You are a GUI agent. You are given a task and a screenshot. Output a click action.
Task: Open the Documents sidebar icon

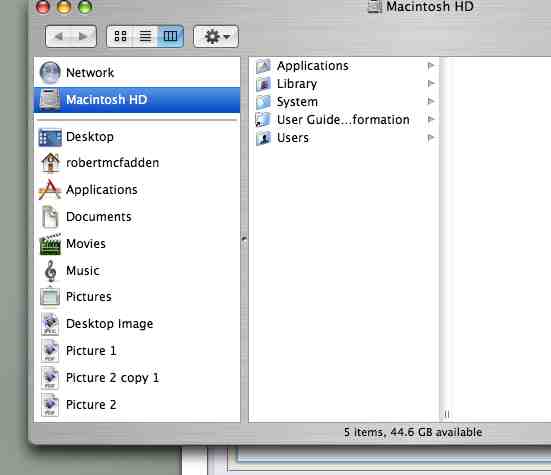(50, 217)
